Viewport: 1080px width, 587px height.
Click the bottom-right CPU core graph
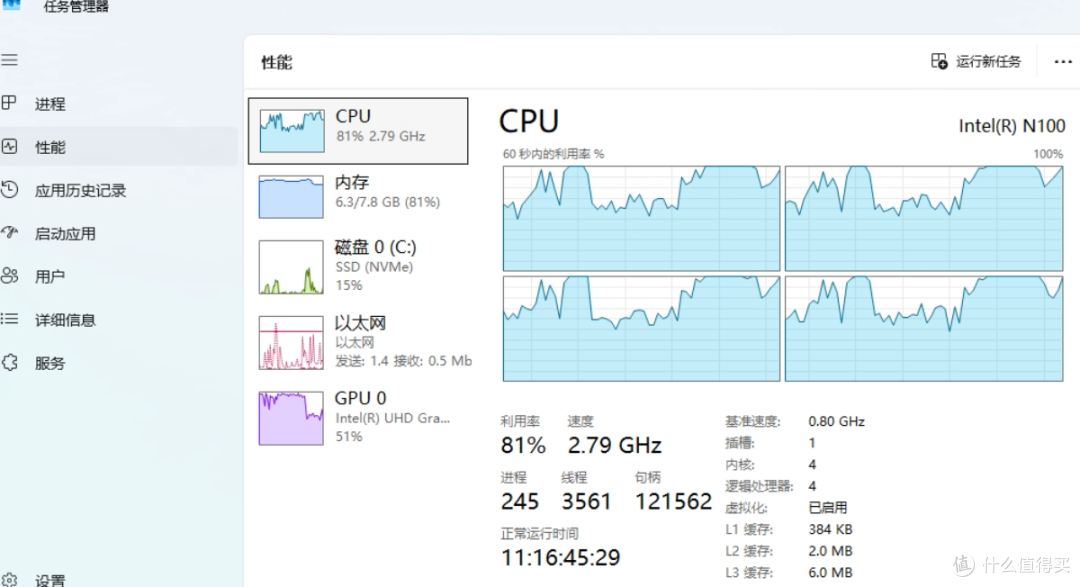point(924,328)
